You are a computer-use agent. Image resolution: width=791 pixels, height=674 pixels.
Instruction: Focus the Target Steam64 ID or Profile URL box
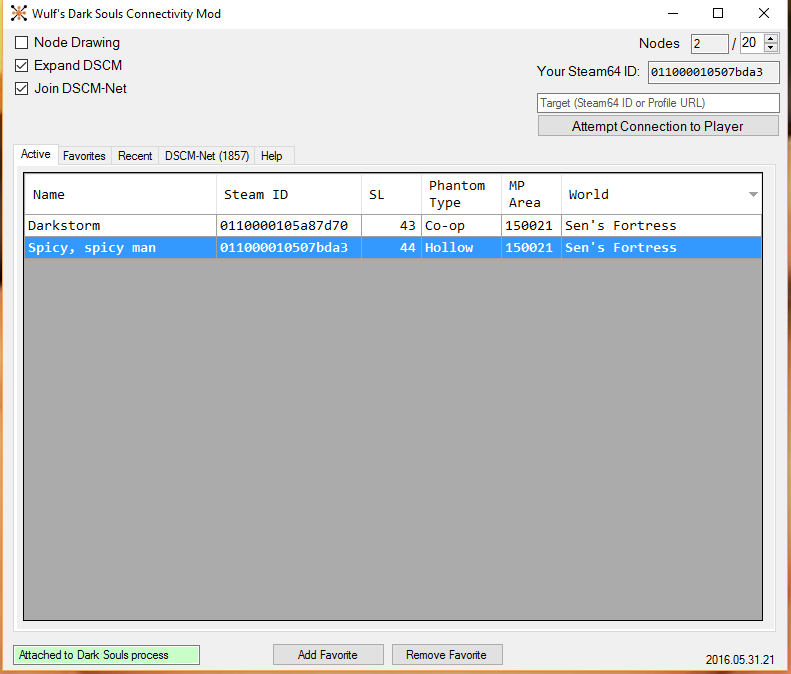point(658,103)
